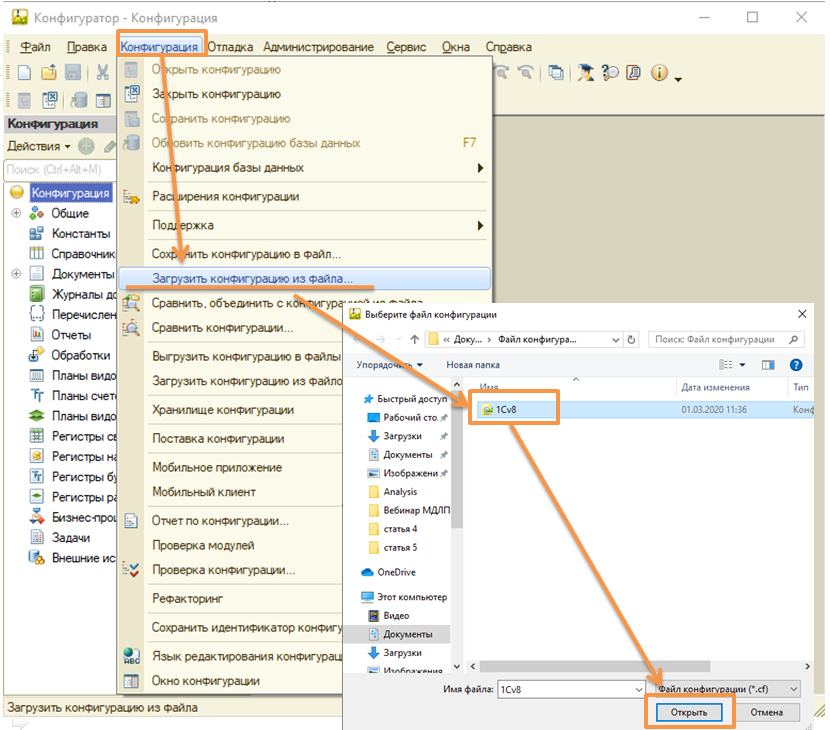830x730 pixels.
Task: Open the Упорядочить dropdown
Action: coord(389,365)
